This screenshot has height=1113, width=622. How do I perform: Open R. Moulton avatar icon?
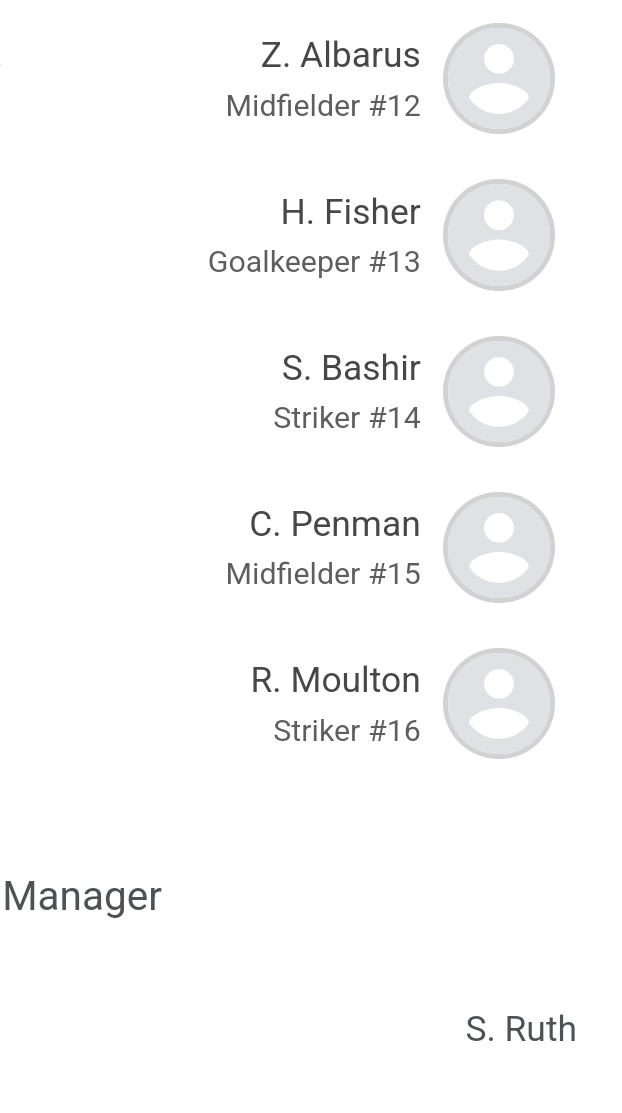(x=498, y=703)
